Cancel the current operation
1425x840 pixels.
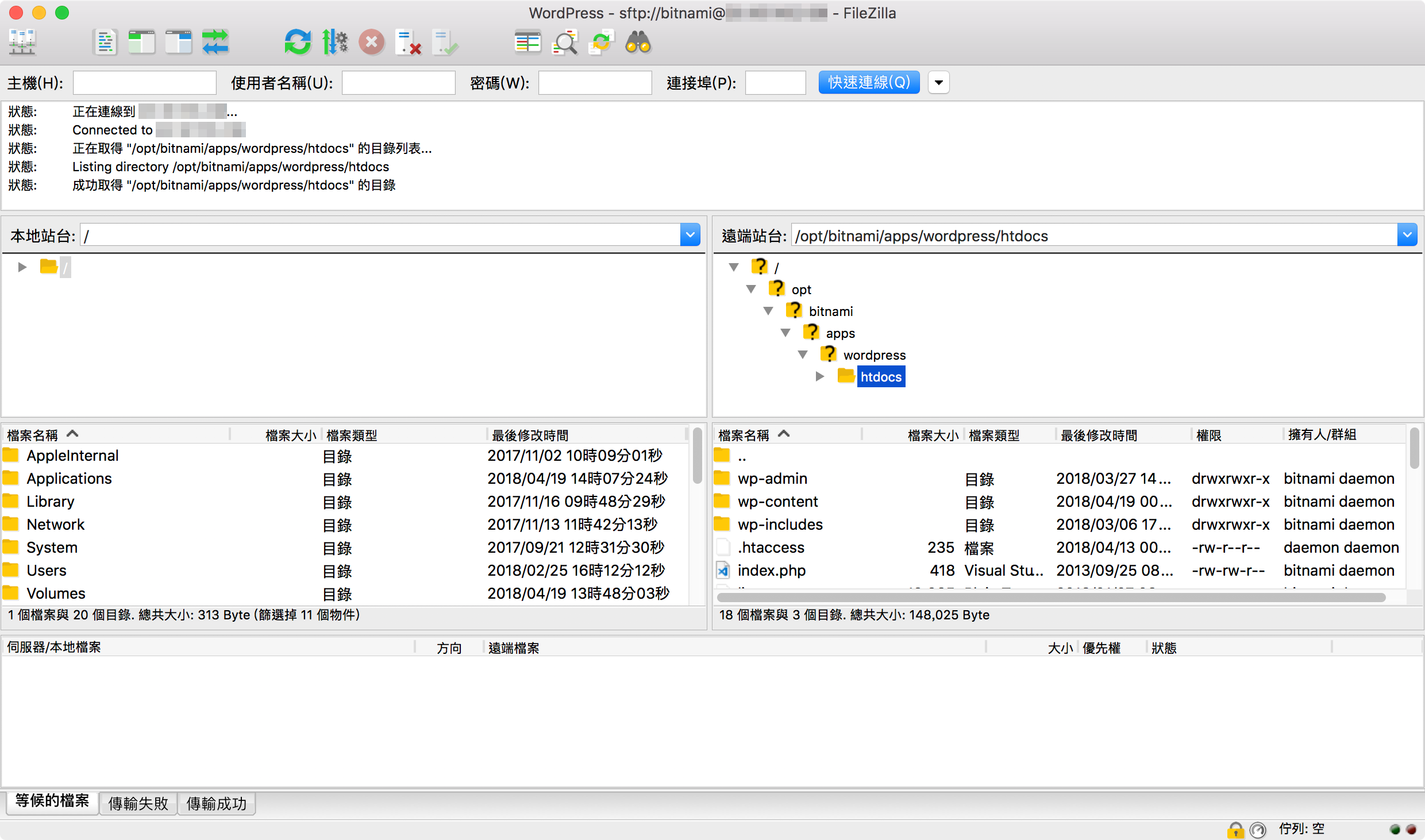(x=371, y=42)
